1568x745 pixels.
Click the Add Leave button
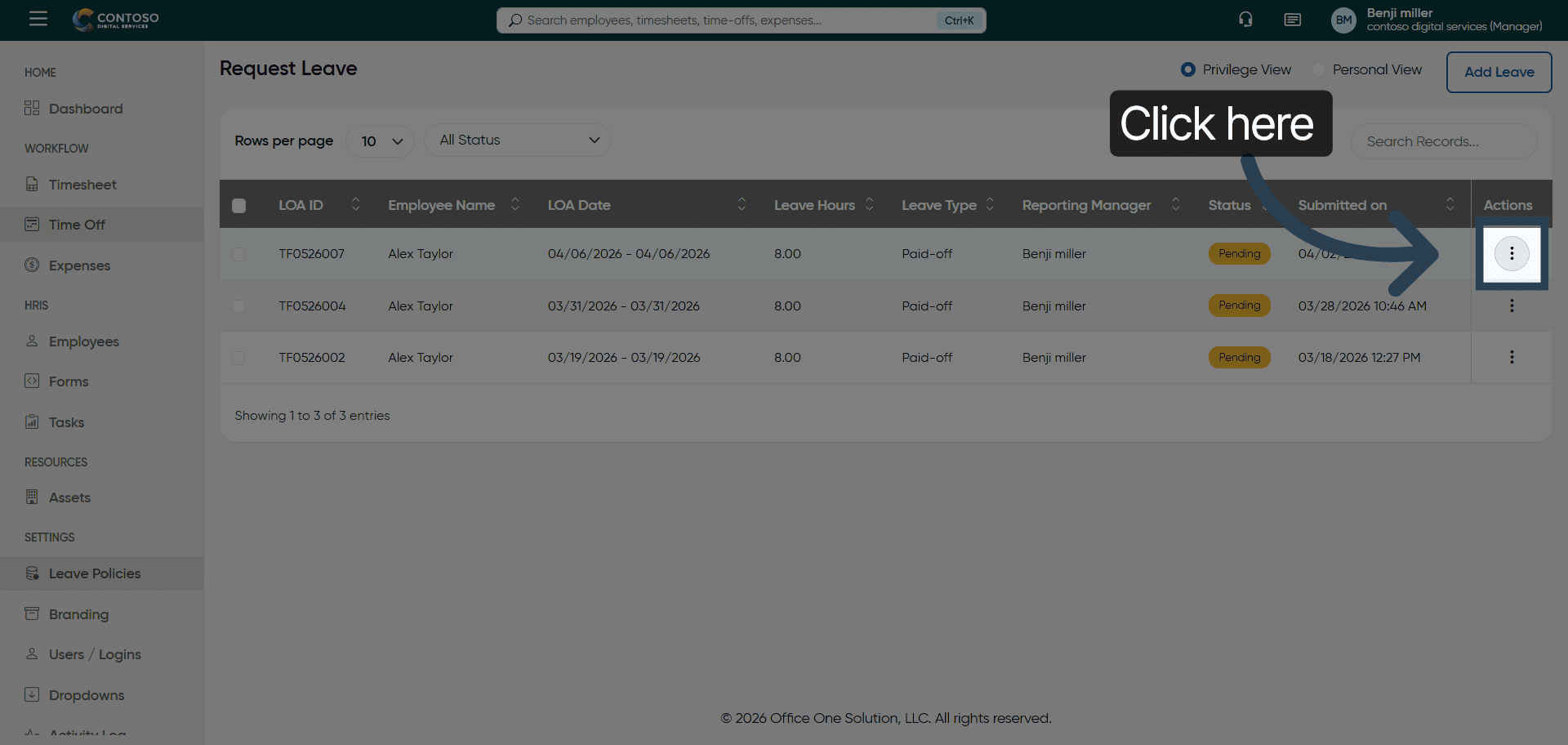(1499, 72)
